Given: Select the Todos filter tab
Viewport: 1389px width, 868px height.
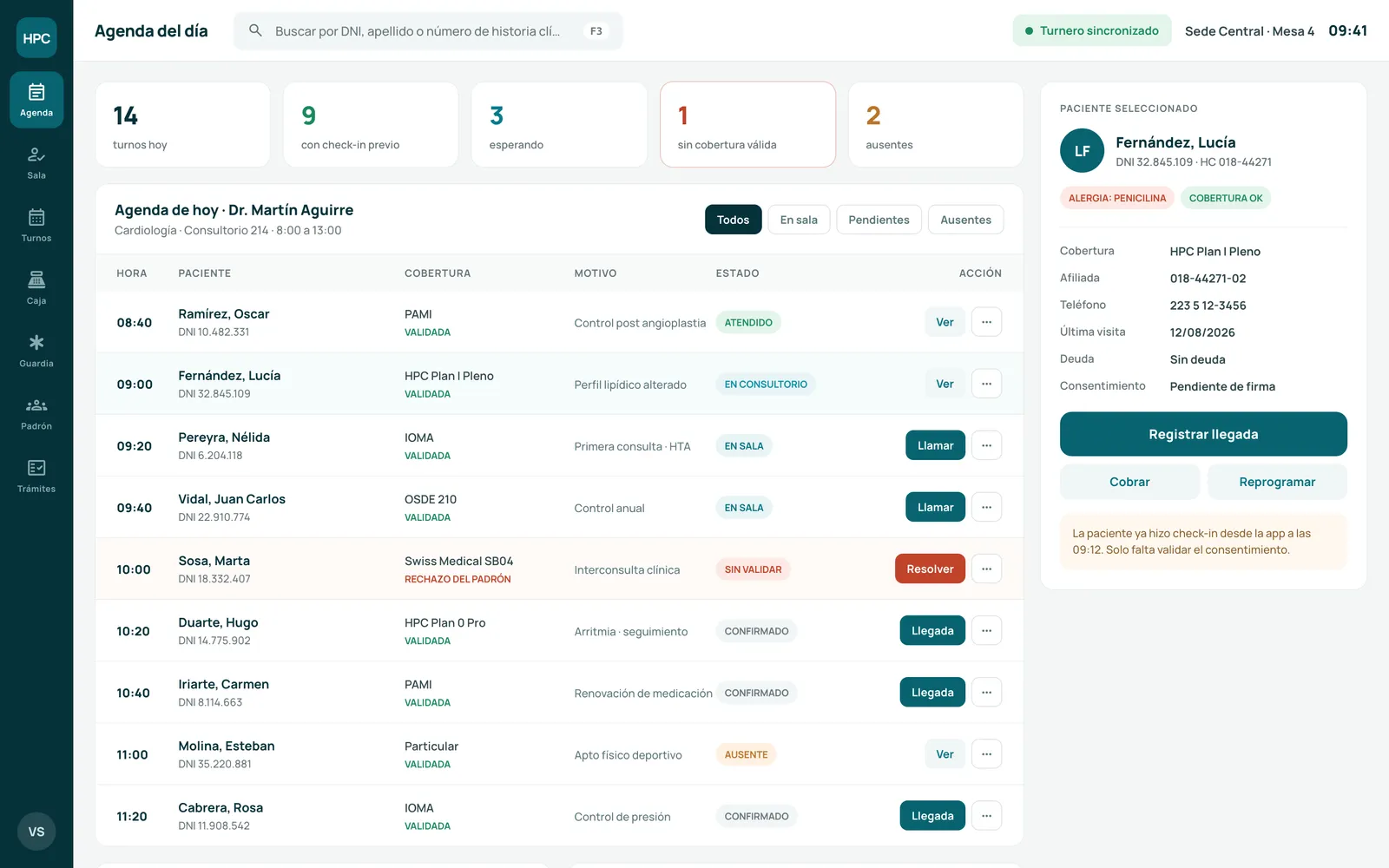Looking at the screenshot, I should [x=733, y=220].
